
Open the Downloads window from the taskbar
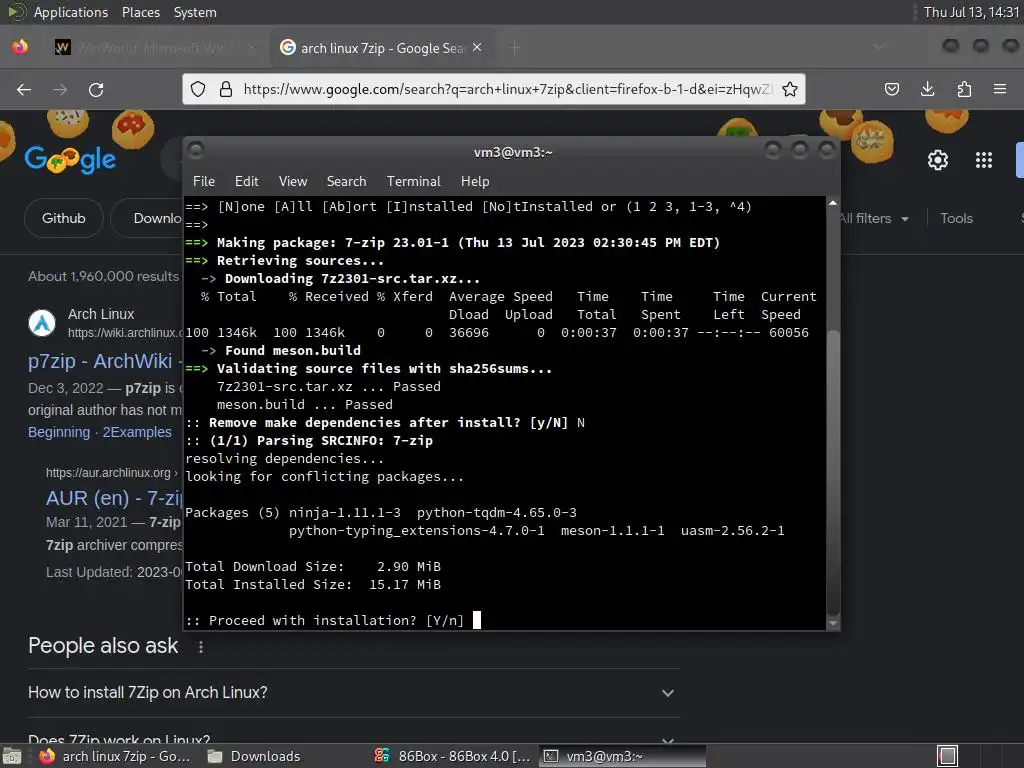pyautogui.click(x=254, y=756)
